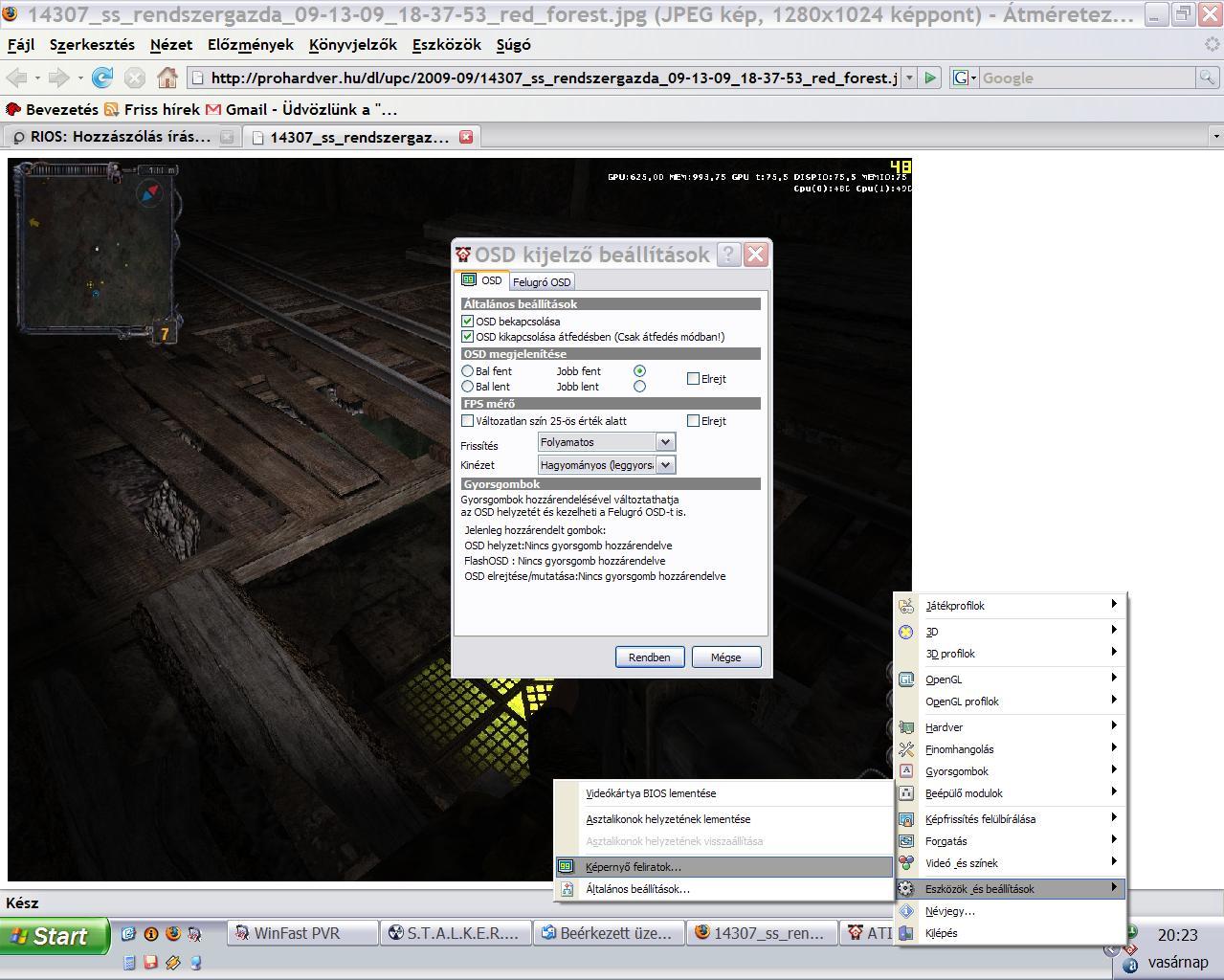Expand the Játékprofilok submenu
This screenshot has width=1224, height=980.
click(x=1114, y=604)
